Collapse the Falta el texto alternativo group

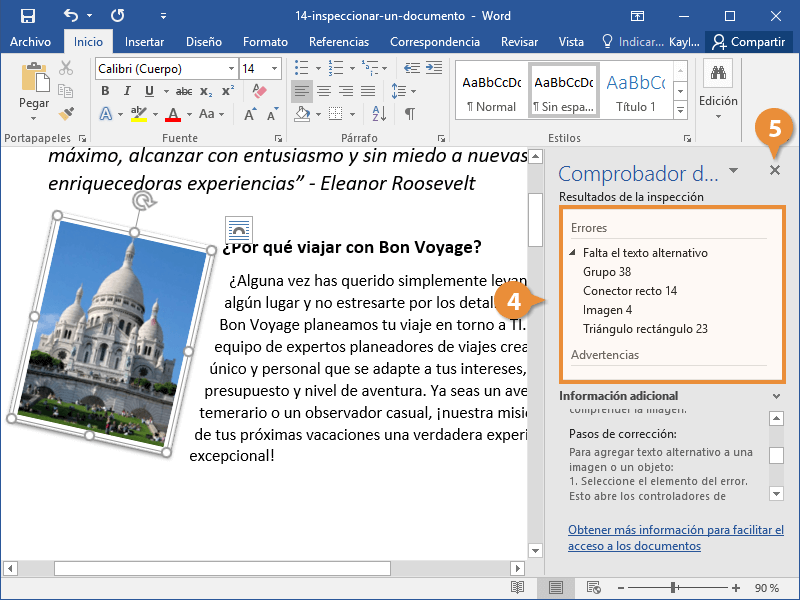(572, 252)
